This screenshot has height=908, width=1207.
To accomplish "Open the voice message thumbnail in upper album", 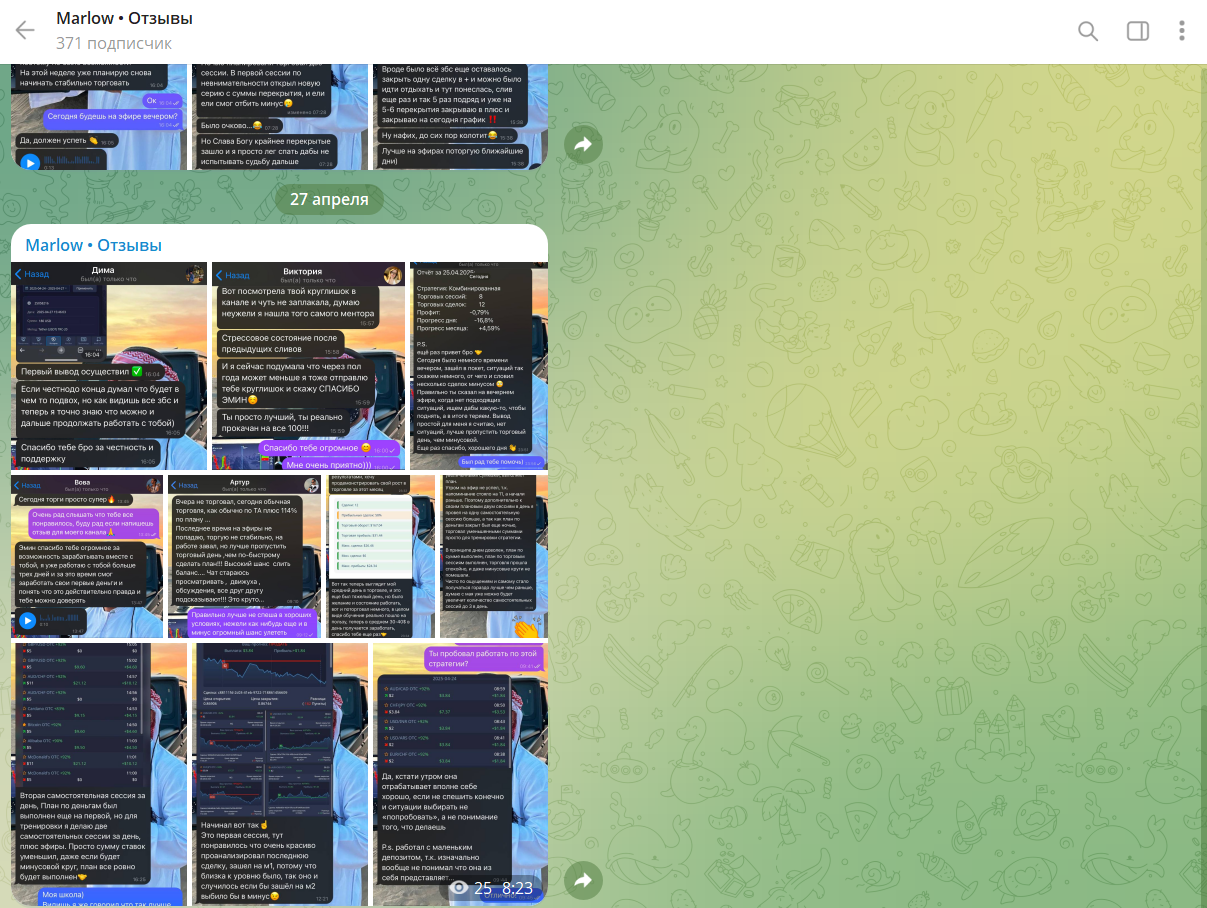I will coord(99,116).
